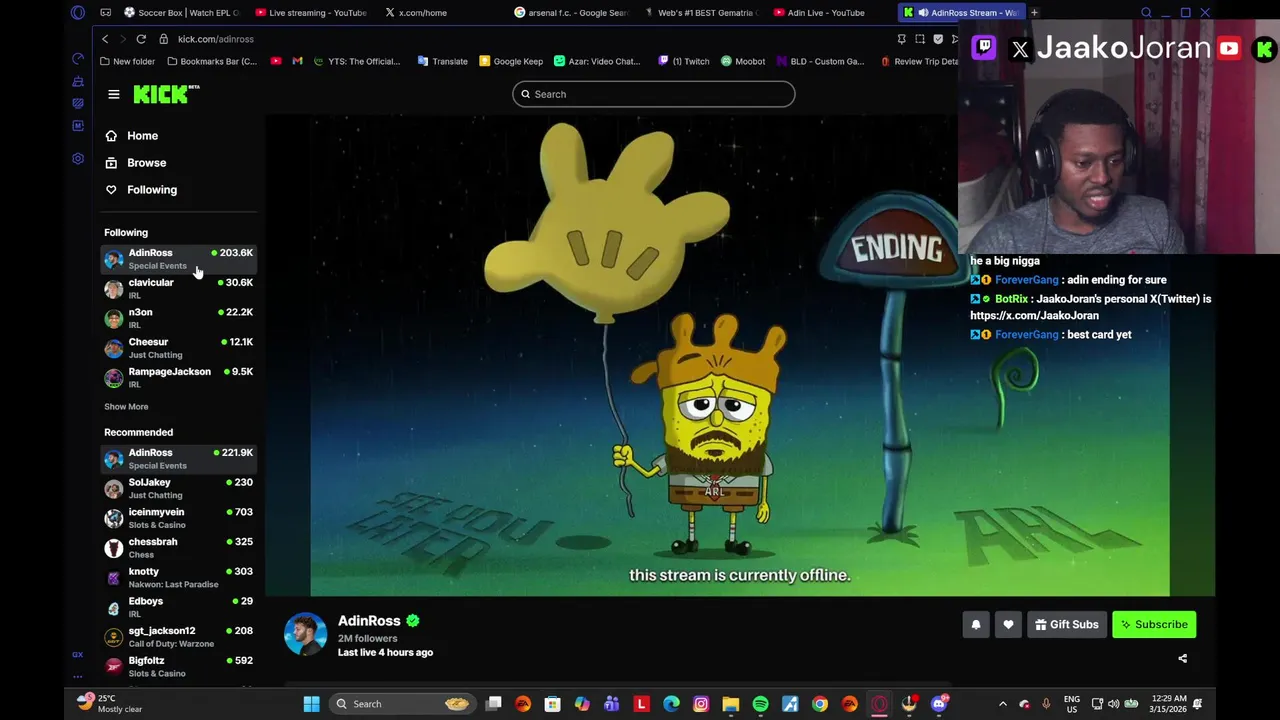Show hidden system tray icons chevron
The height and width of the screenshot is (720, 1280).
click(1004, 705)
